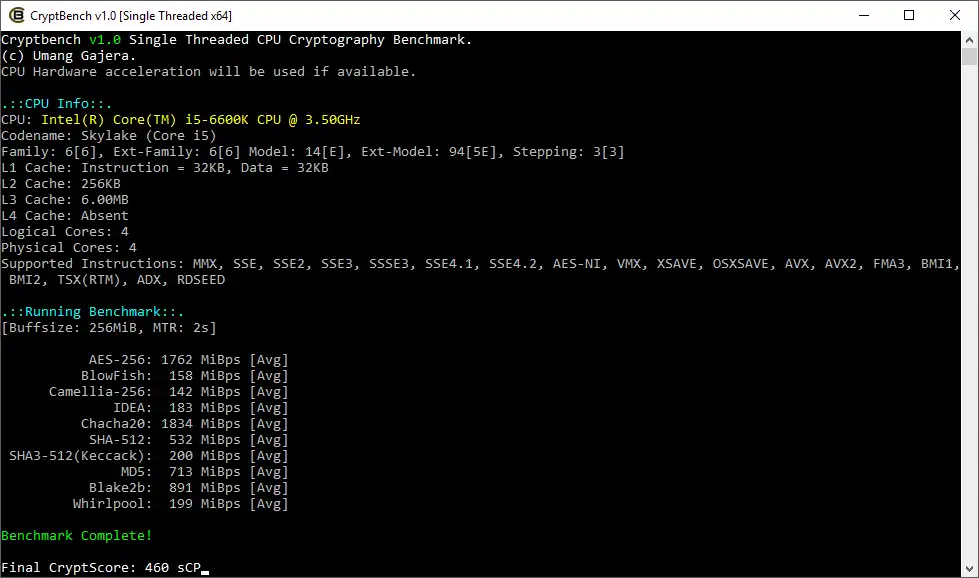
Task: Click the 'CPU Hardware acceleration will be used' line
Action: 209,72
